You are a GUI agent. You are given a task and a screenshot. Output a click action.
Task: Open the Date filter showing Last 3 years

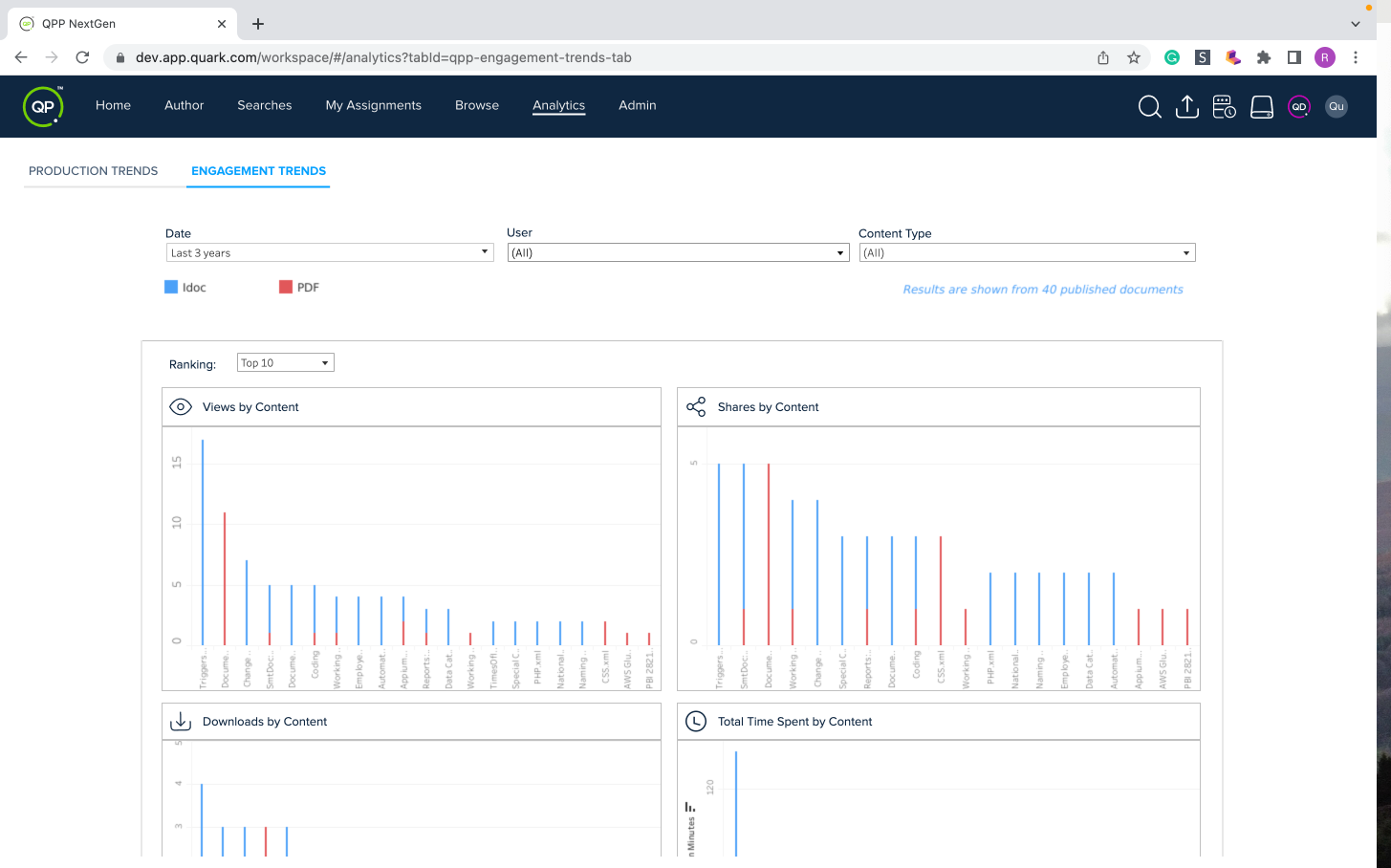pos(329,252)
